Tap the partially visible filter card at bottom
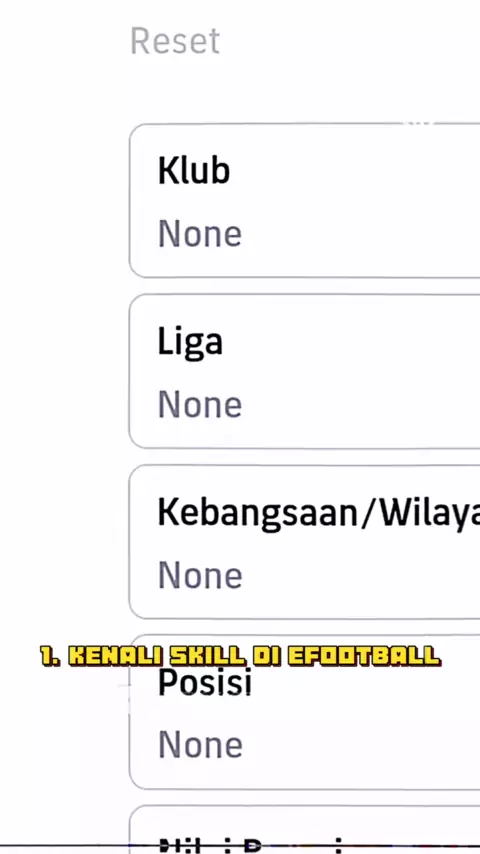This screenshot has width=480, height=854. pos(305,829)
